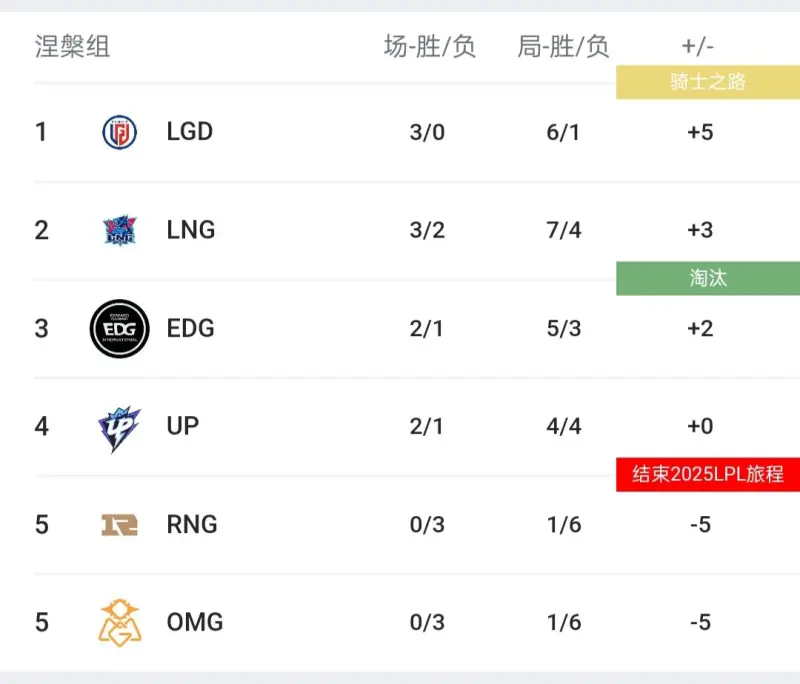The width and height of the screenshot is (800, 684).
Task: Click the green 淘汰 label
Action: pyautogui.click(x=708, y=278)
